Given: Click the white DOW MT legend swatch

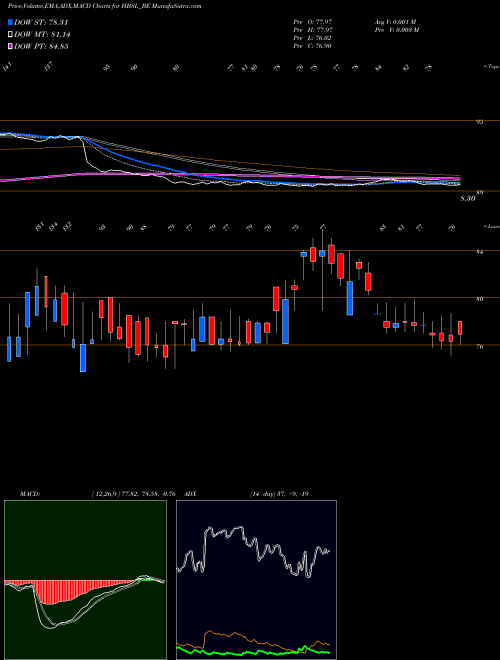Looking at the screenshot, I should 10,35.
